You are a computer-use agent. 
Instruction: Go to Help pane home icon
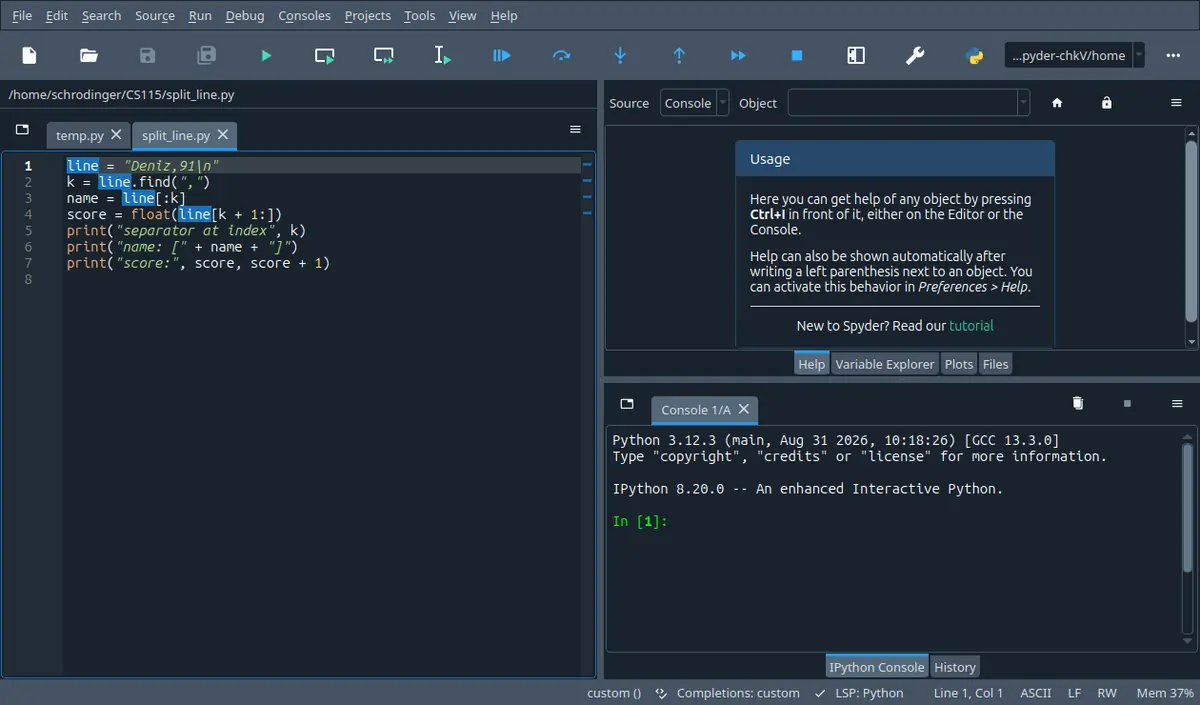[x=1057, y=103]
